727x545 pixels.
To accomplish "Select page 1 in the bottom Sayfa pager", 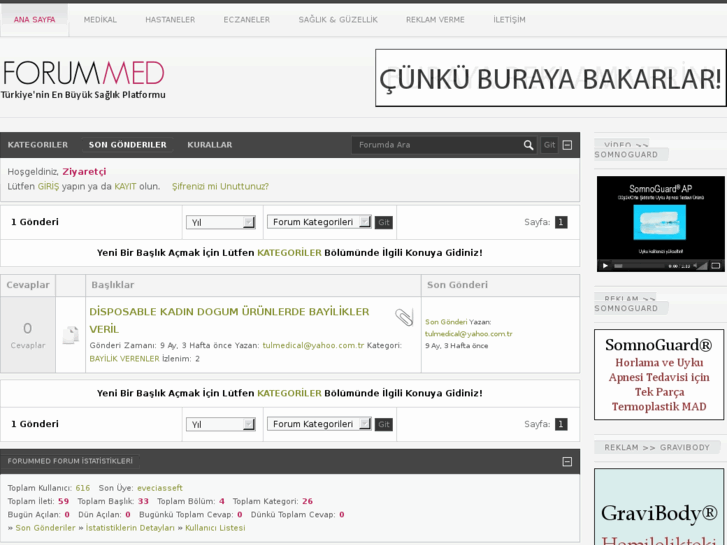I will coord(561,424).
